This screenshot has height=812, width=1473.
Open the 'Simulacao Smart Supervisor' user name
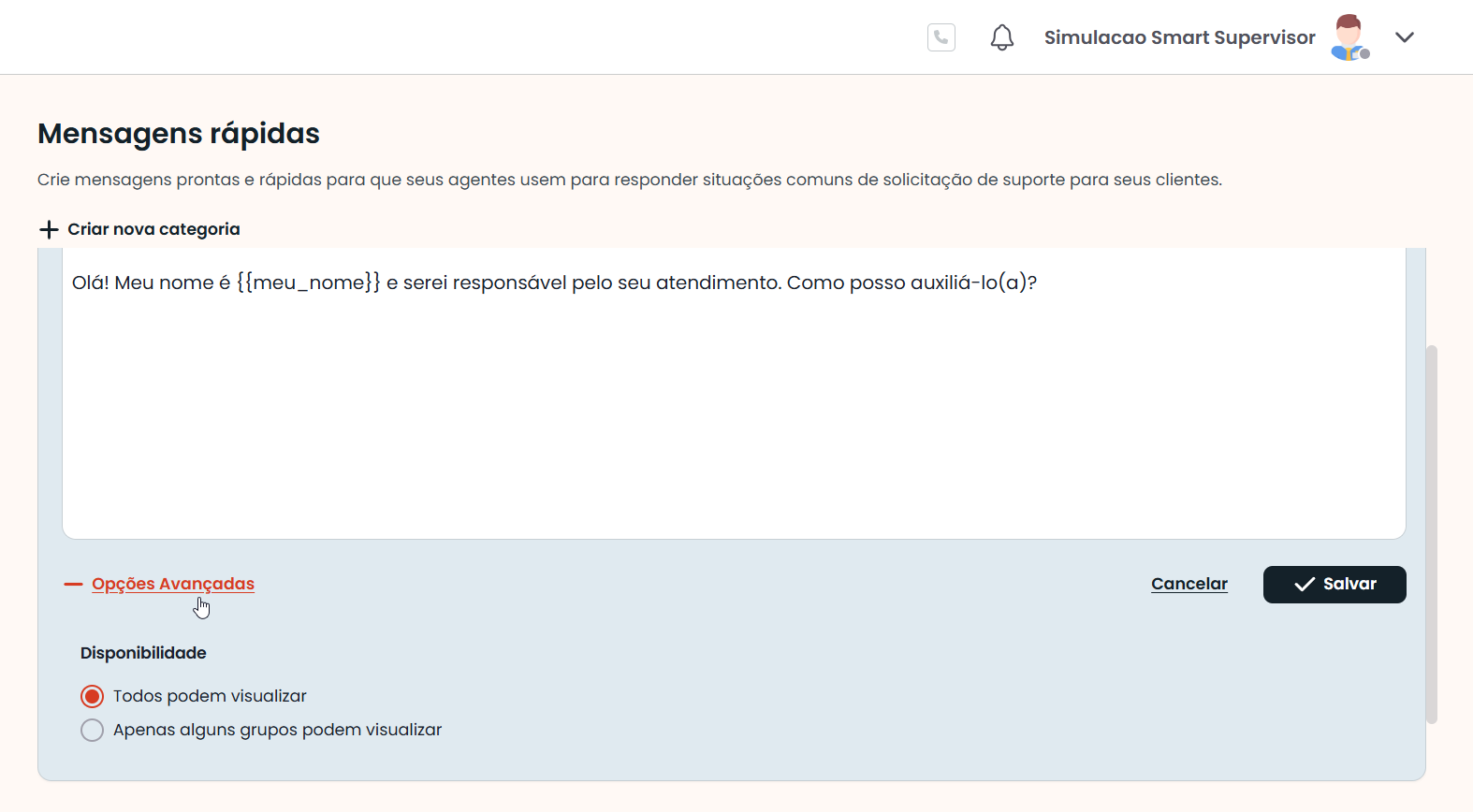tap(1179, 37)
